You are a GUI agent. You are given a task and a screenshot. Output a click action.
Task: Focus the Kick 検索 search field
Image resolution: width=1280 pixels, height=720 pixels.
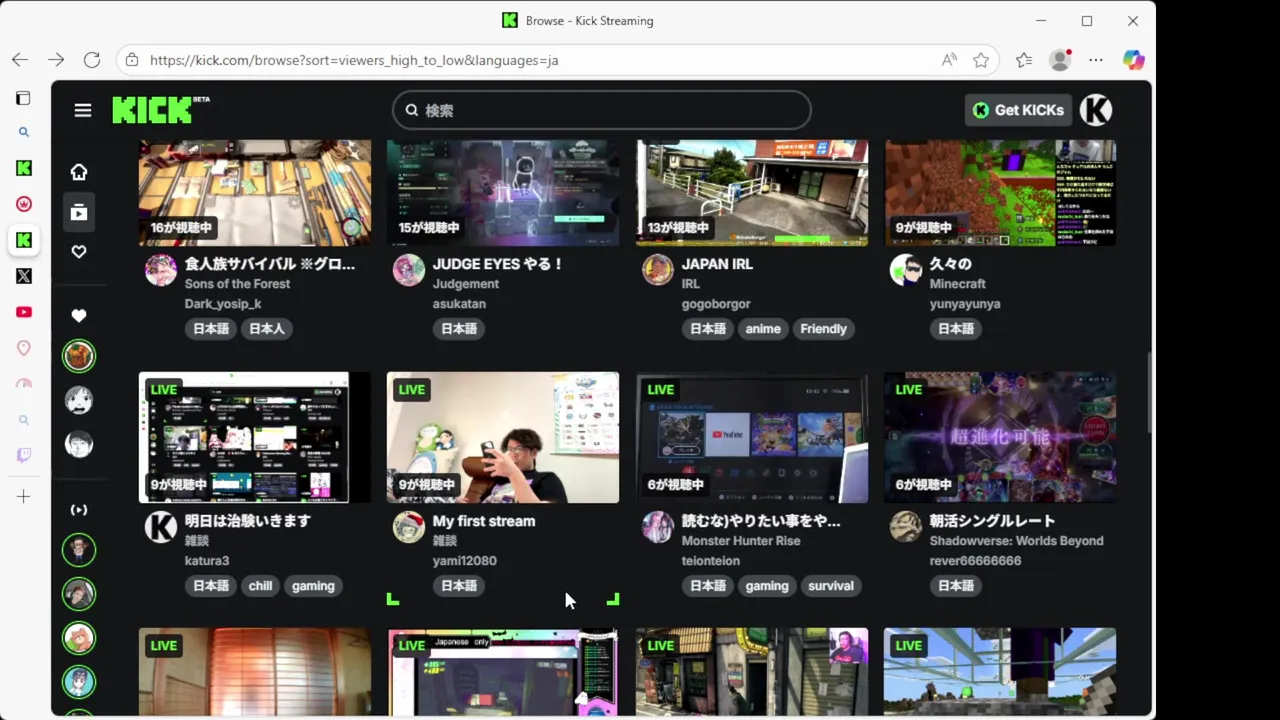pos(601,110)
